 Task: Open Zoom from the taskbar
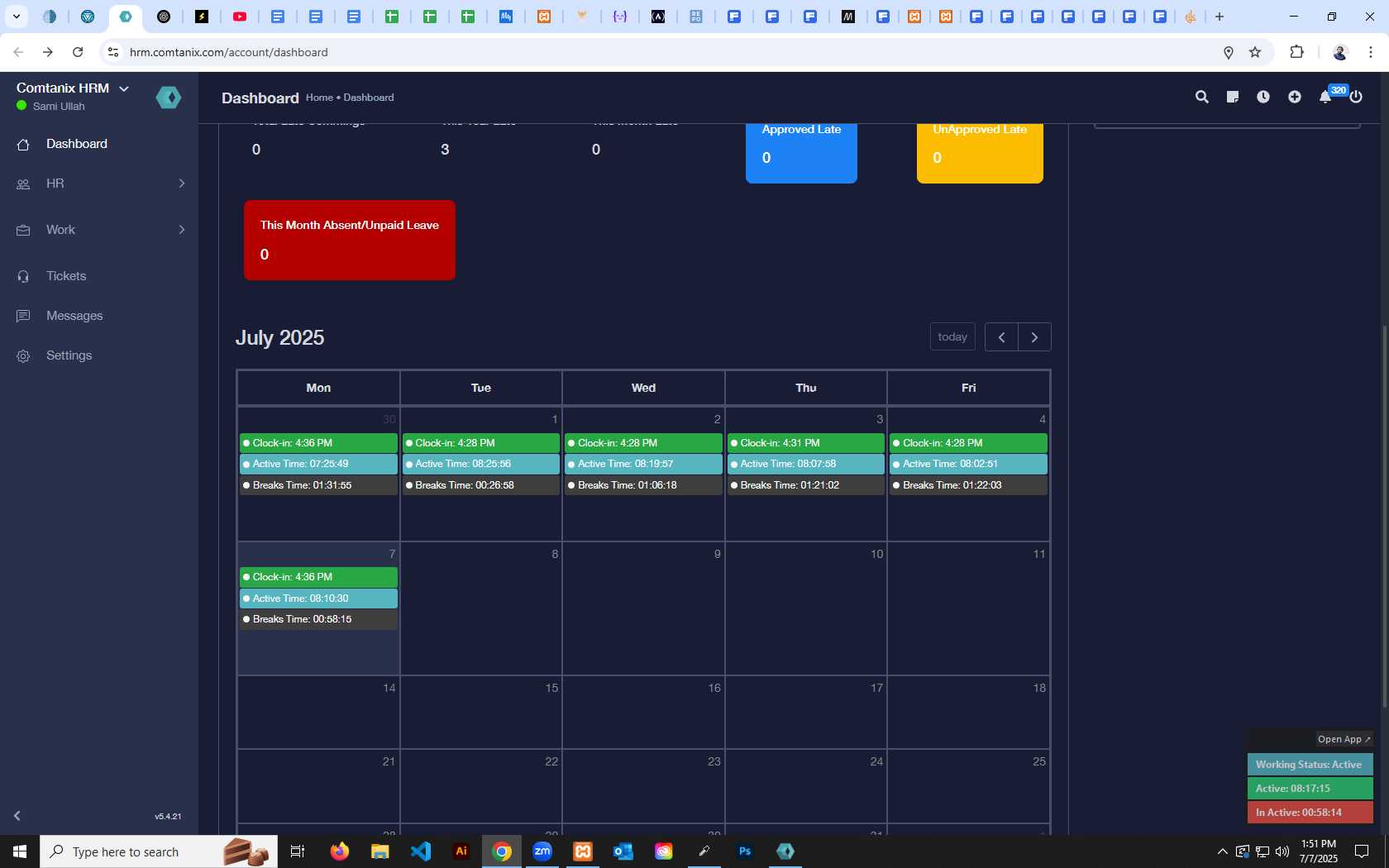coord(542,851)
